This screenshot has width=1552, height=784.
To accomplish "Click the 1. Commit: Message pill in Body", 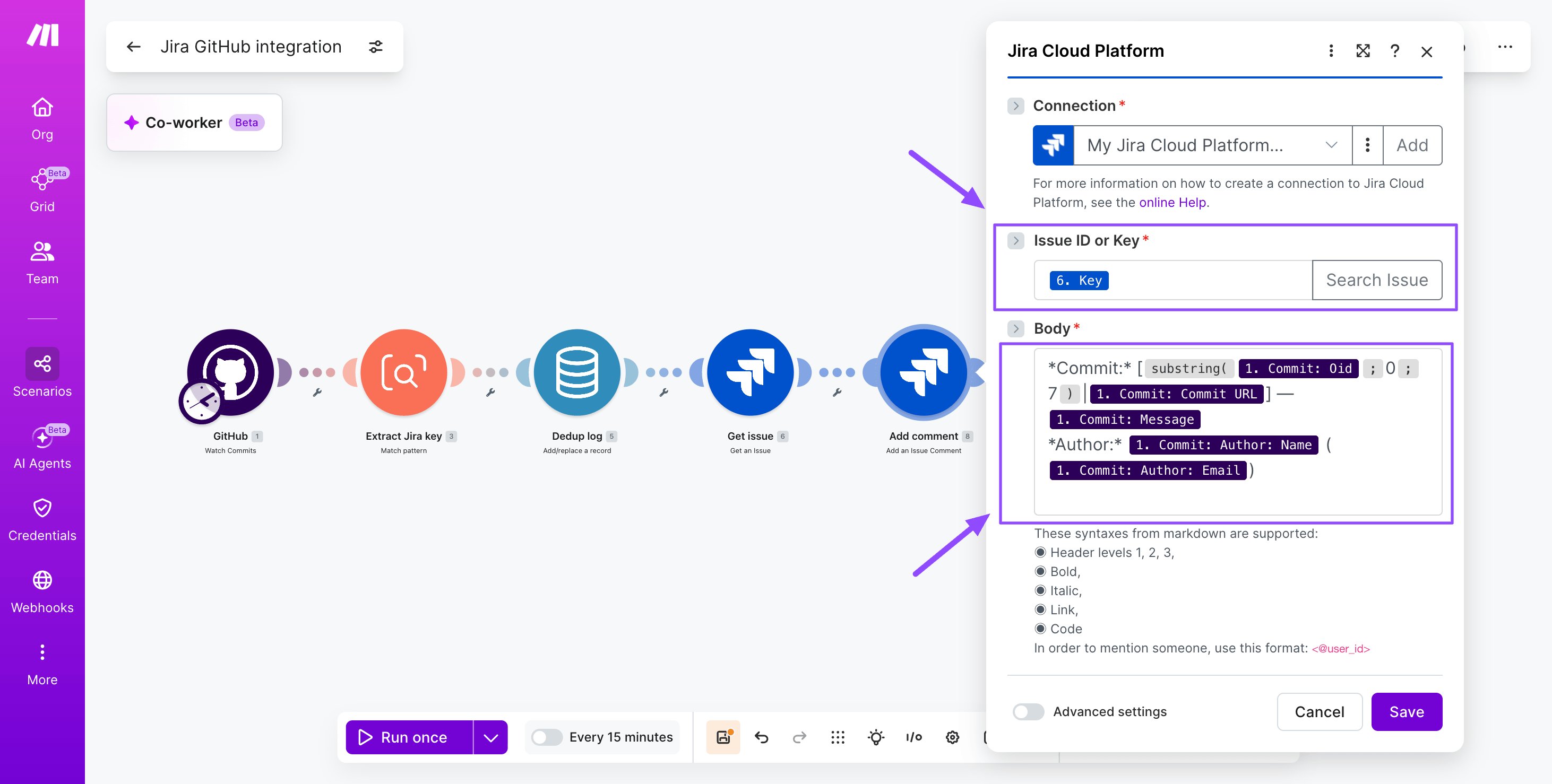I will (x=1124, y=419).
